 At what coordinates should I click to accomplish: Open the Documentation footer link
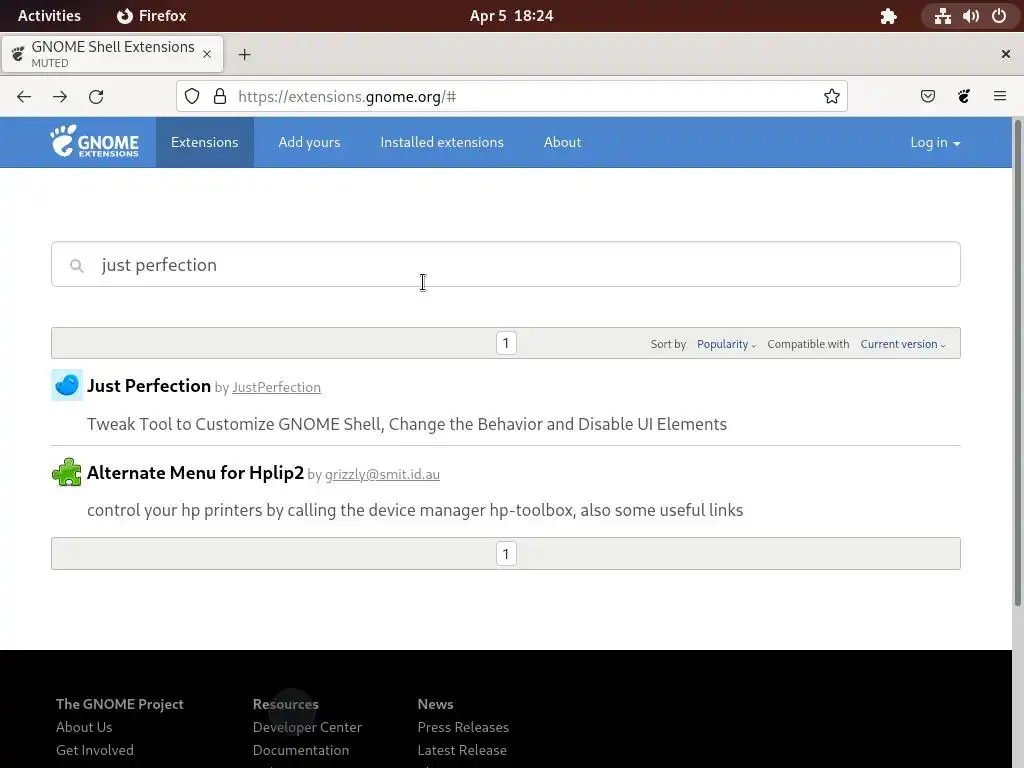(301, 750)
